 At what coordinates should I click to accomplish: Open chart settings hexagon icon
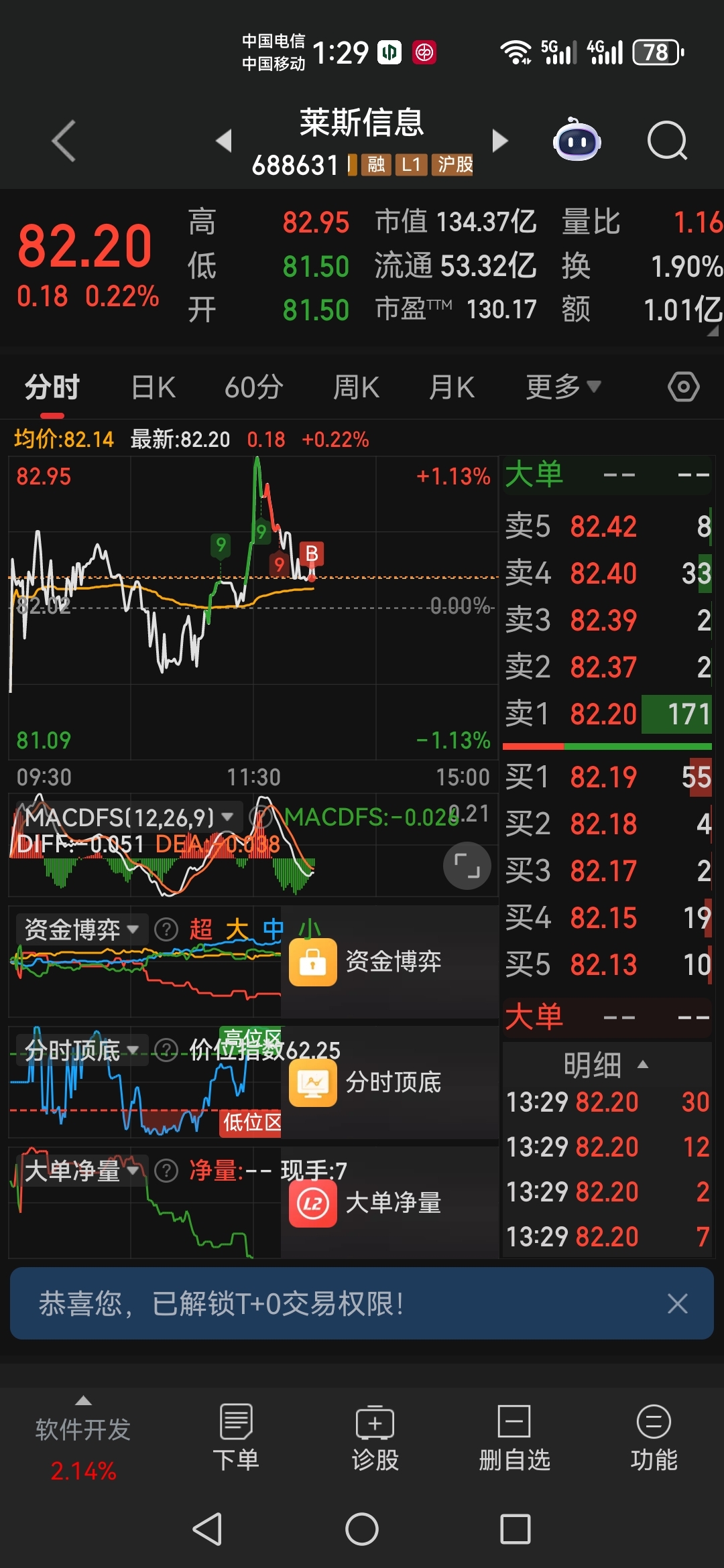(x=684, y=387)
